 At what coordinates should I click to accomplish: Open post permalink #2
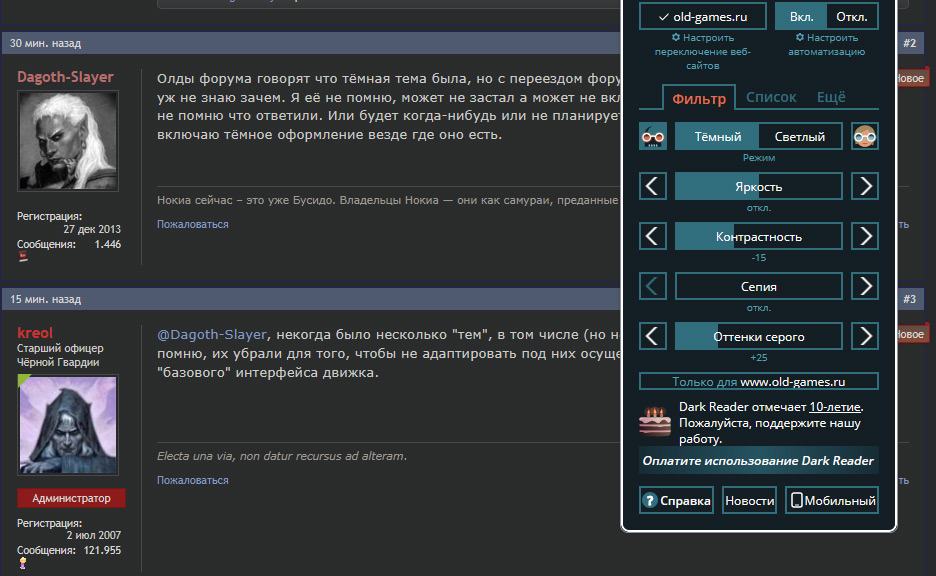(909, 43)
